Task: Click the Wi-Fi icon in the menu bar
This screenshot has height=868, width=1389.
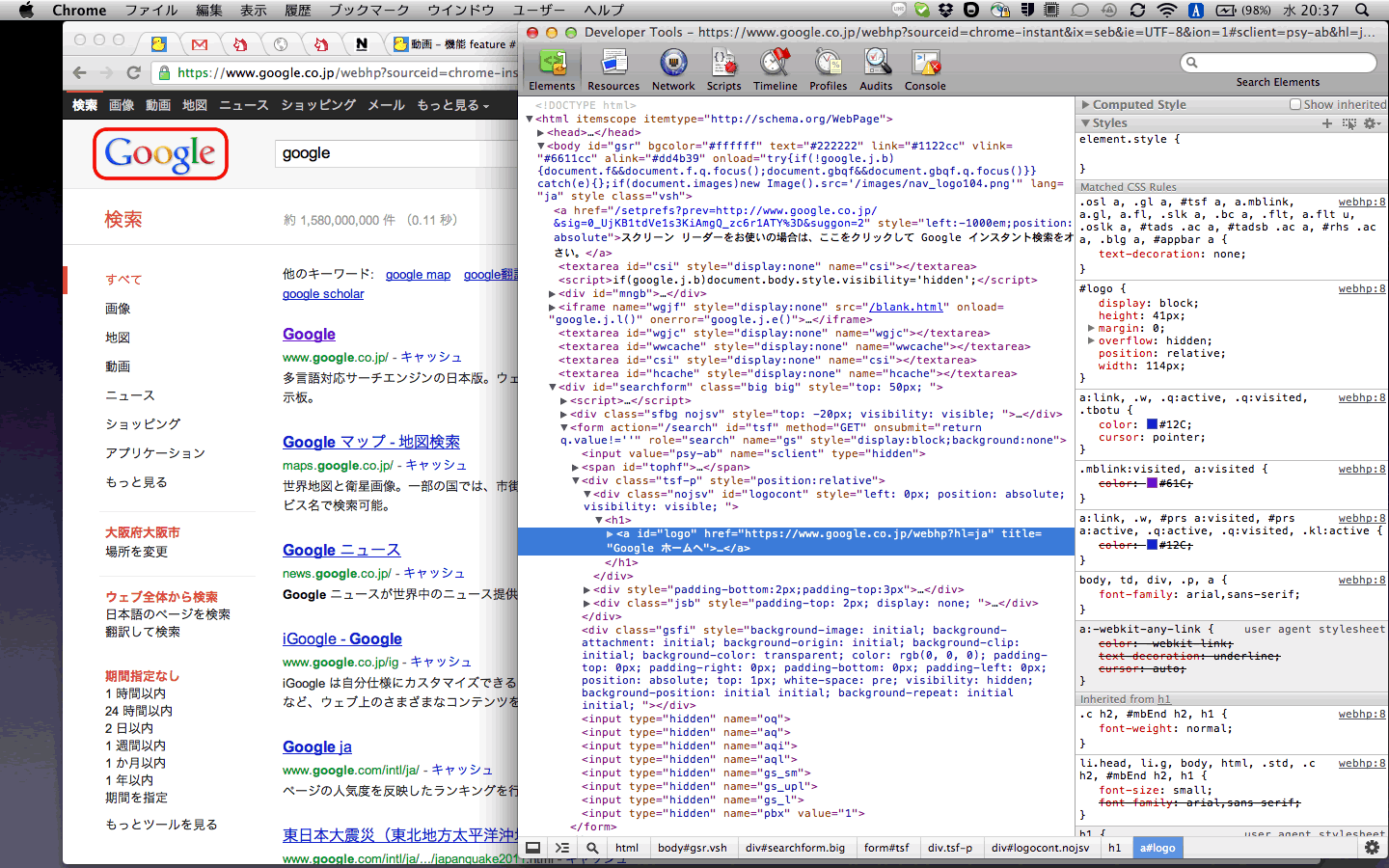Action: [1166, 11]
